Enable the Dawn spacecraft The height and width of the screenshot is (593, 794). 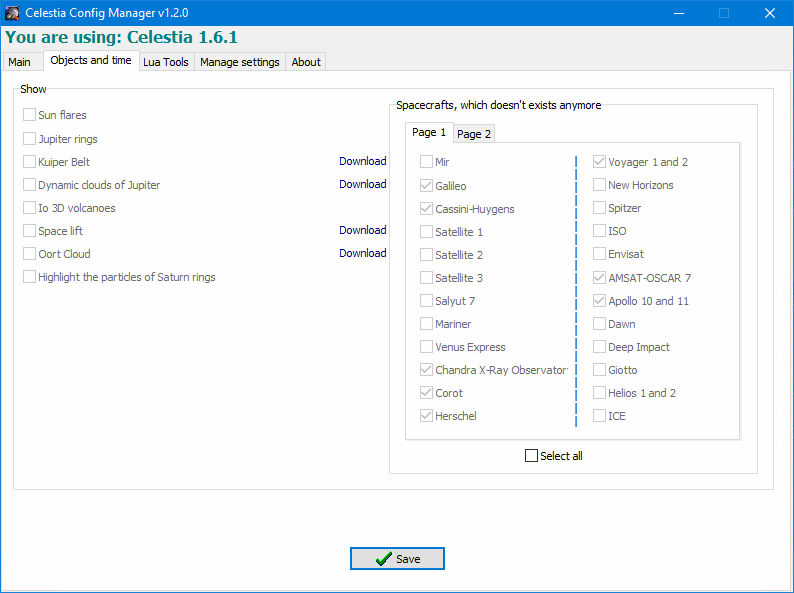(x=600, y=324)
